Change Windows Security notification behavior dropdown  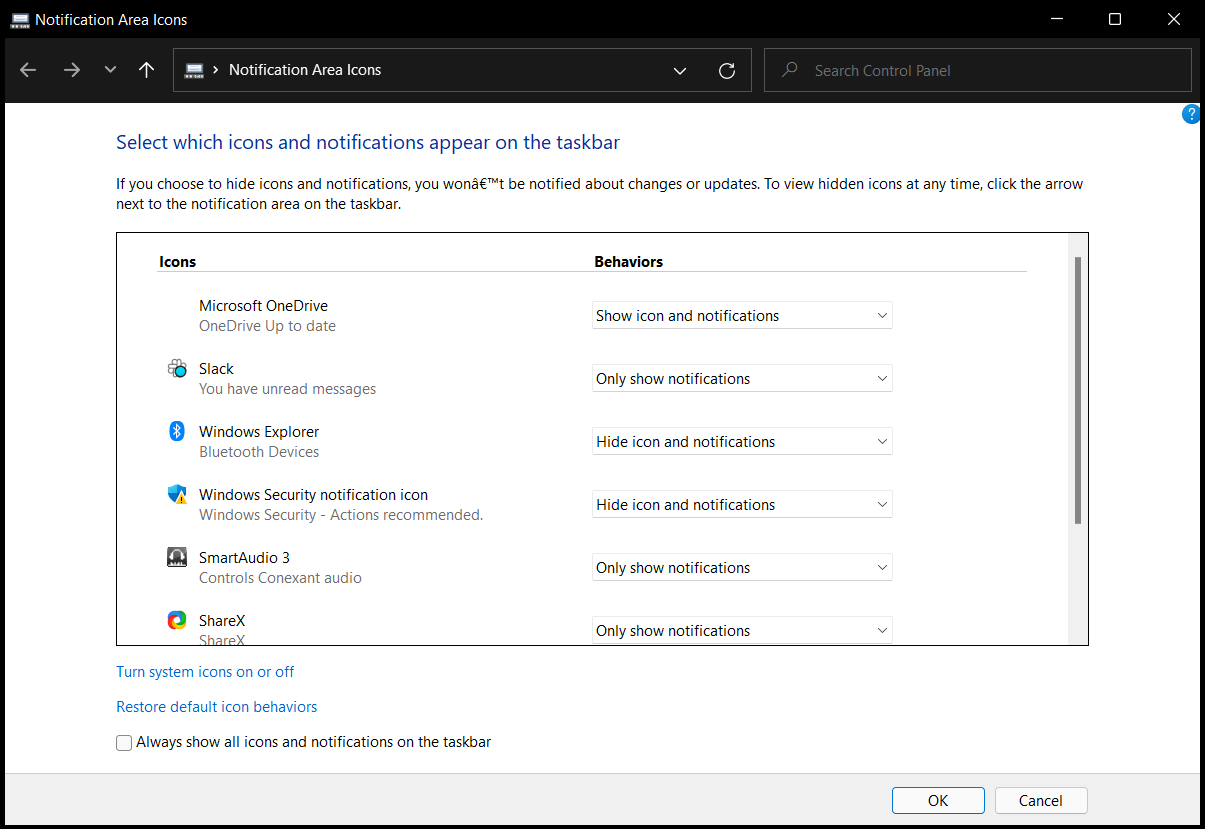coord(742,505)
